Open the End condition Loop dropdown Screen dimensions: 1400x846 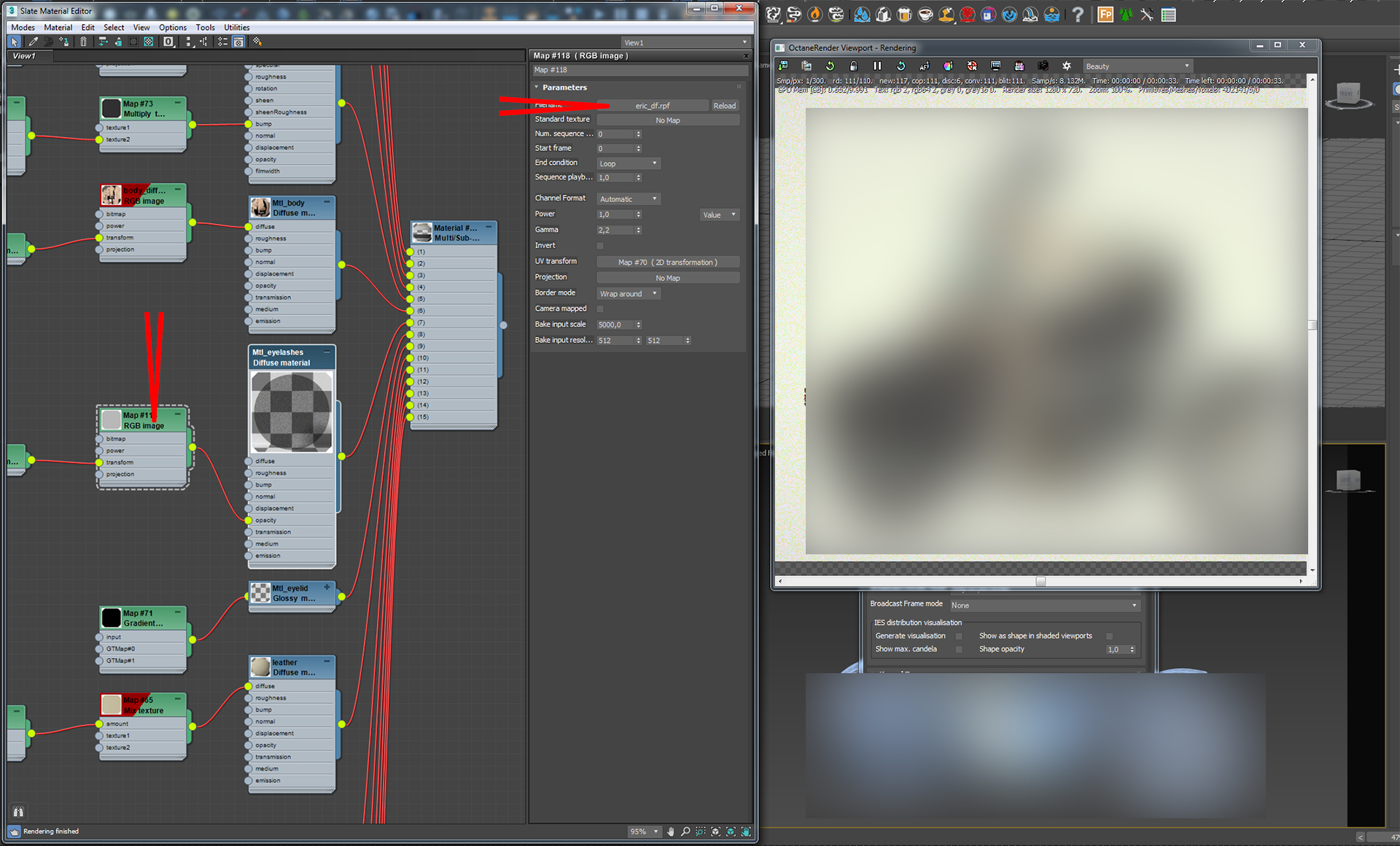pos(629,163)
